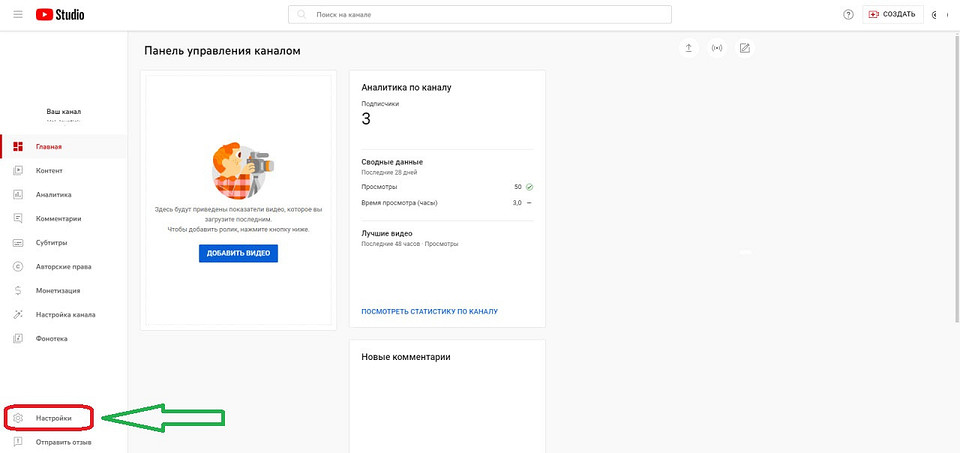
Task: Click the upload video arrow icon
Action: point(688,48)
